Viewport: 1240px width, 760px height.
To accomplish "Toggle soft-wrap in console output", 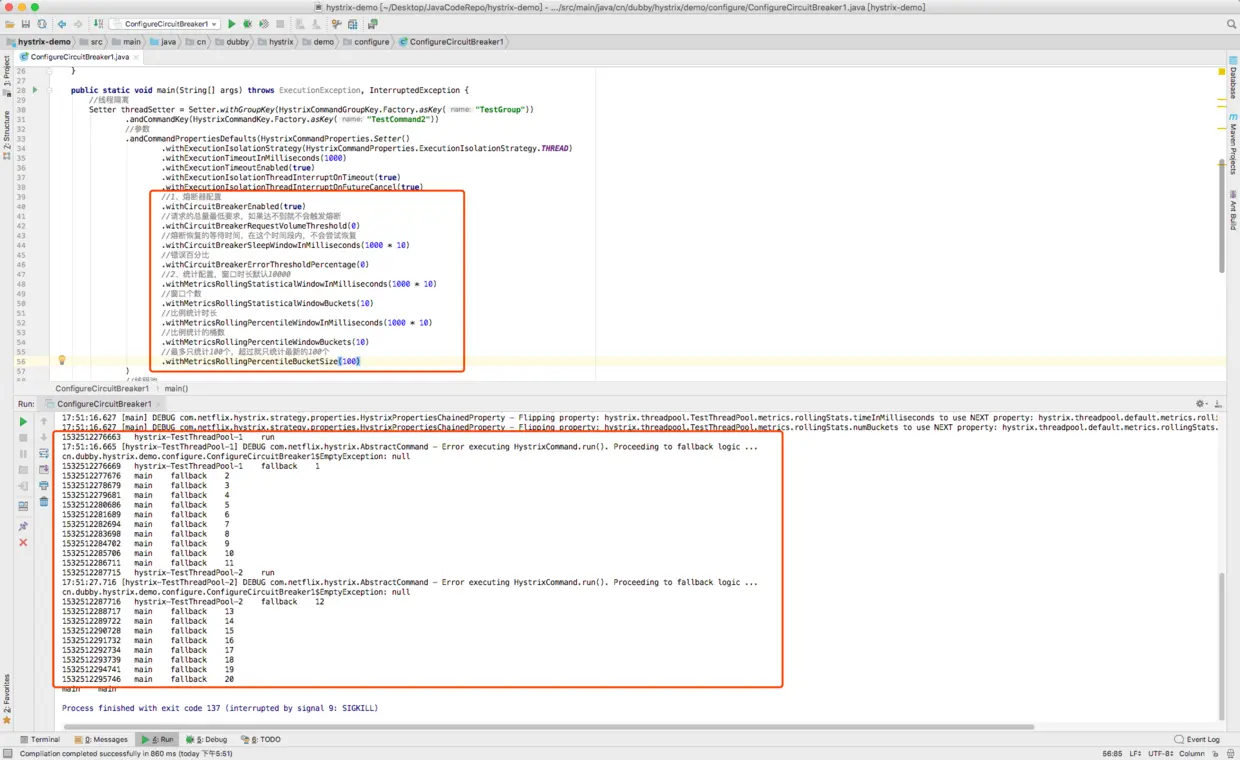I will [44, 453].
